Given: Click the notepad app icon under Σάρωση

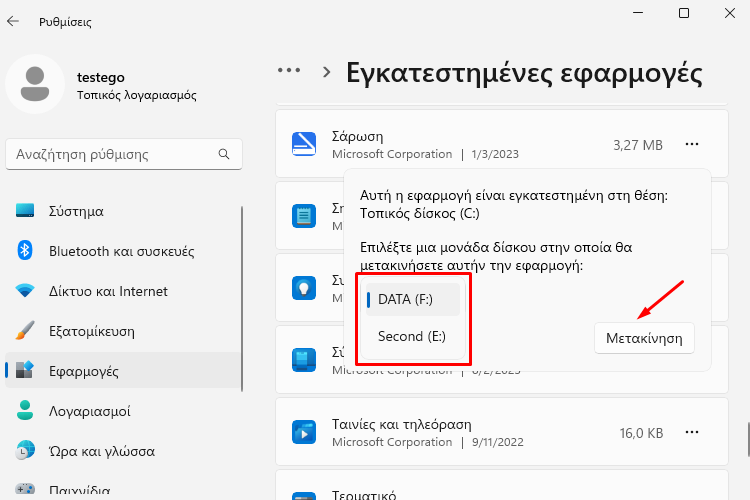Looking at the screenshot, I should point(304,216).
